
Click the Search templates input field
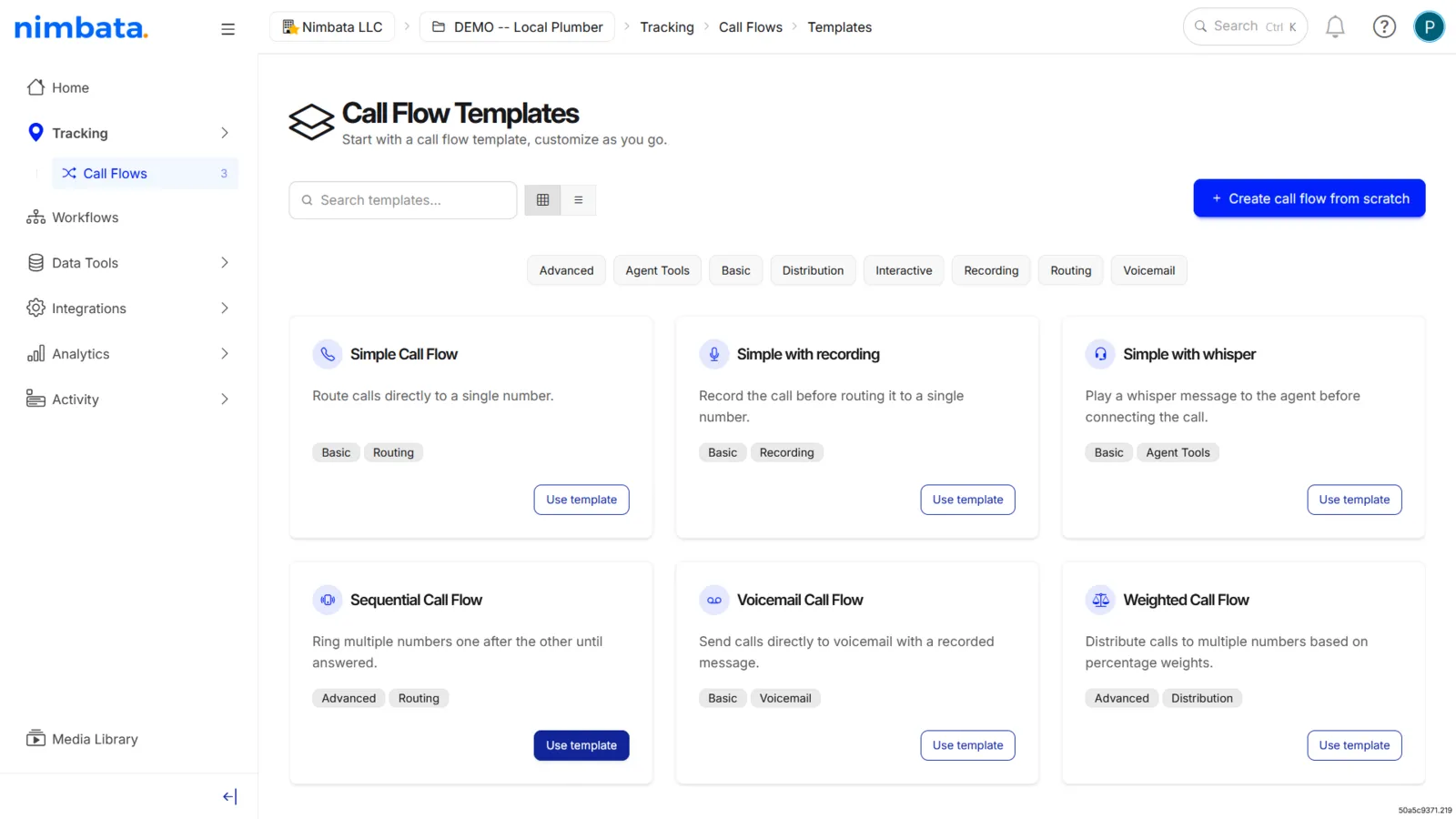point(403,200)
